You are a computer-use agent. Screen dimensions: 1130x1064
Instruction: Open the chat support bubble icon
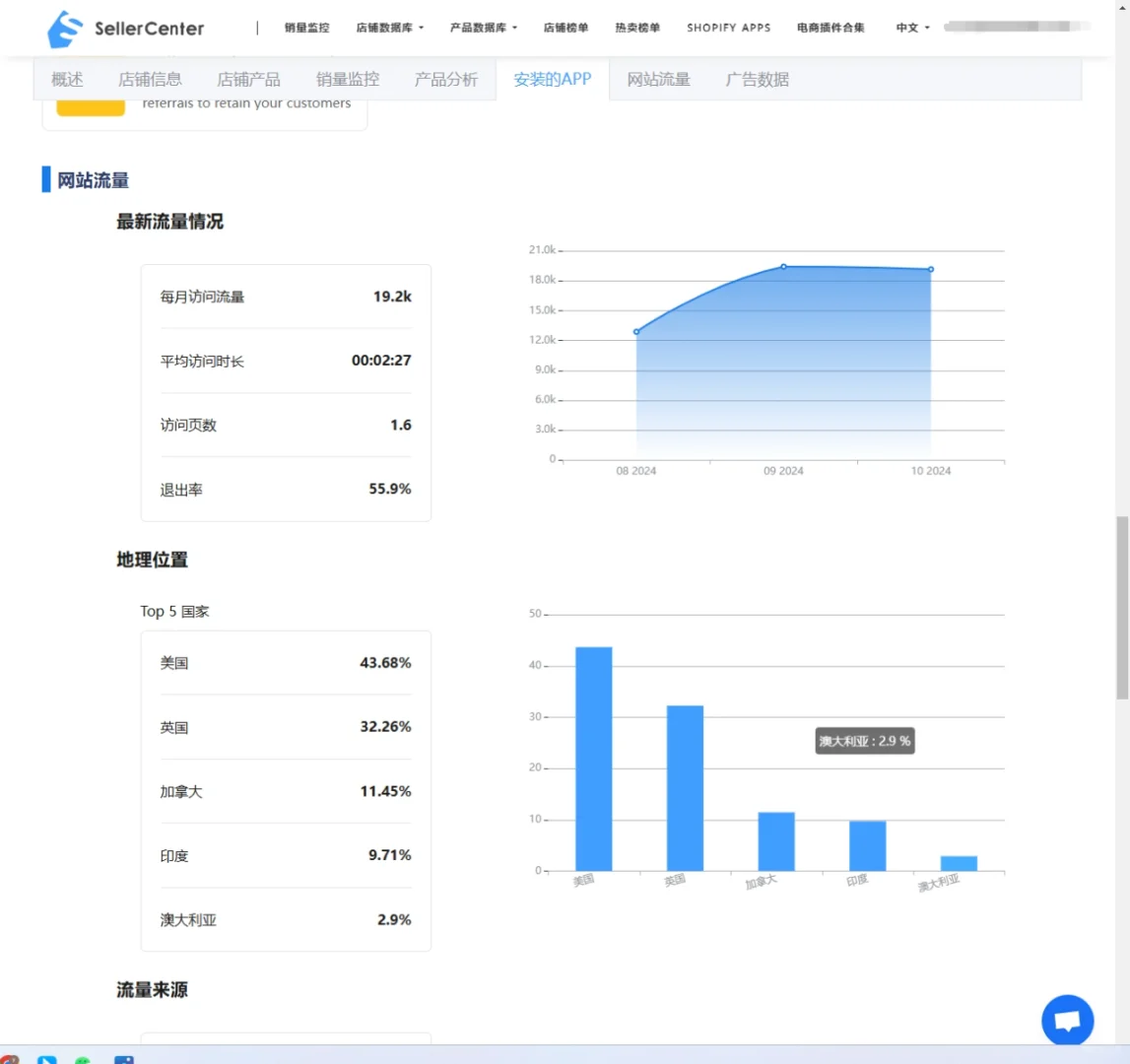[1068, 1020]
